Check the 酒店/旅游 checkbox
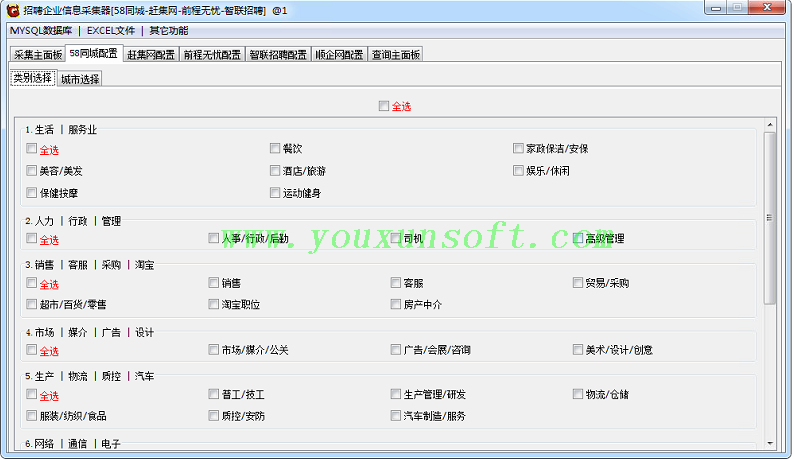Screen dimensions: 794x459 pyautogui.click(x=275, y=171)
